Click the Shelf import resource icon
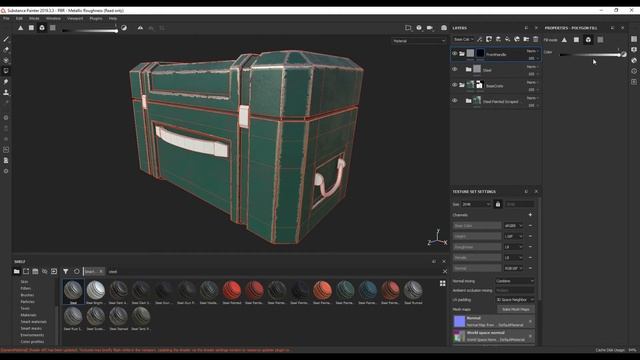 (x=54, y=271)
